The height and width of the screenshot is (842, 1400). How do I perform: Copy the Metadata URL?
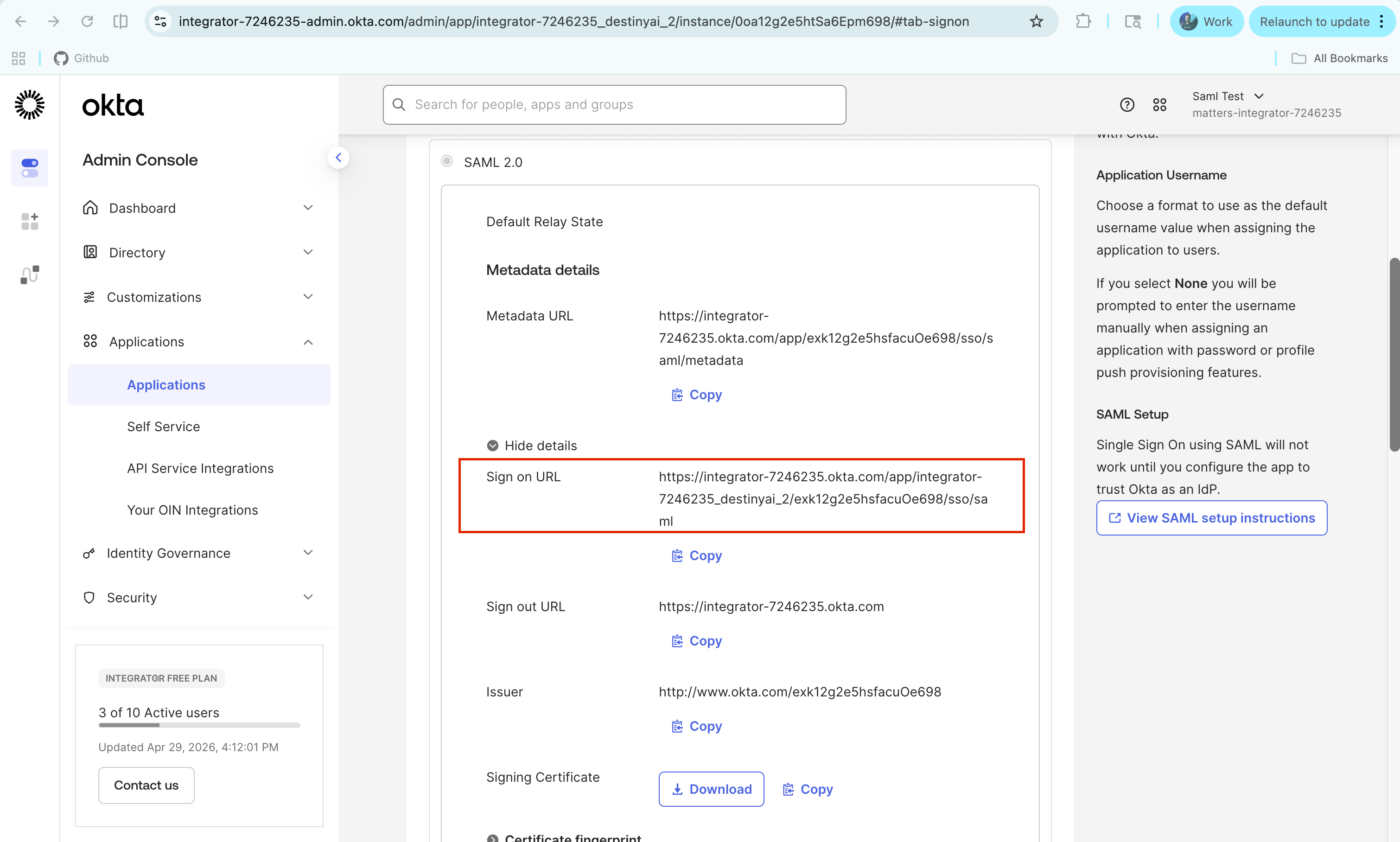click(x=697, y=395)
